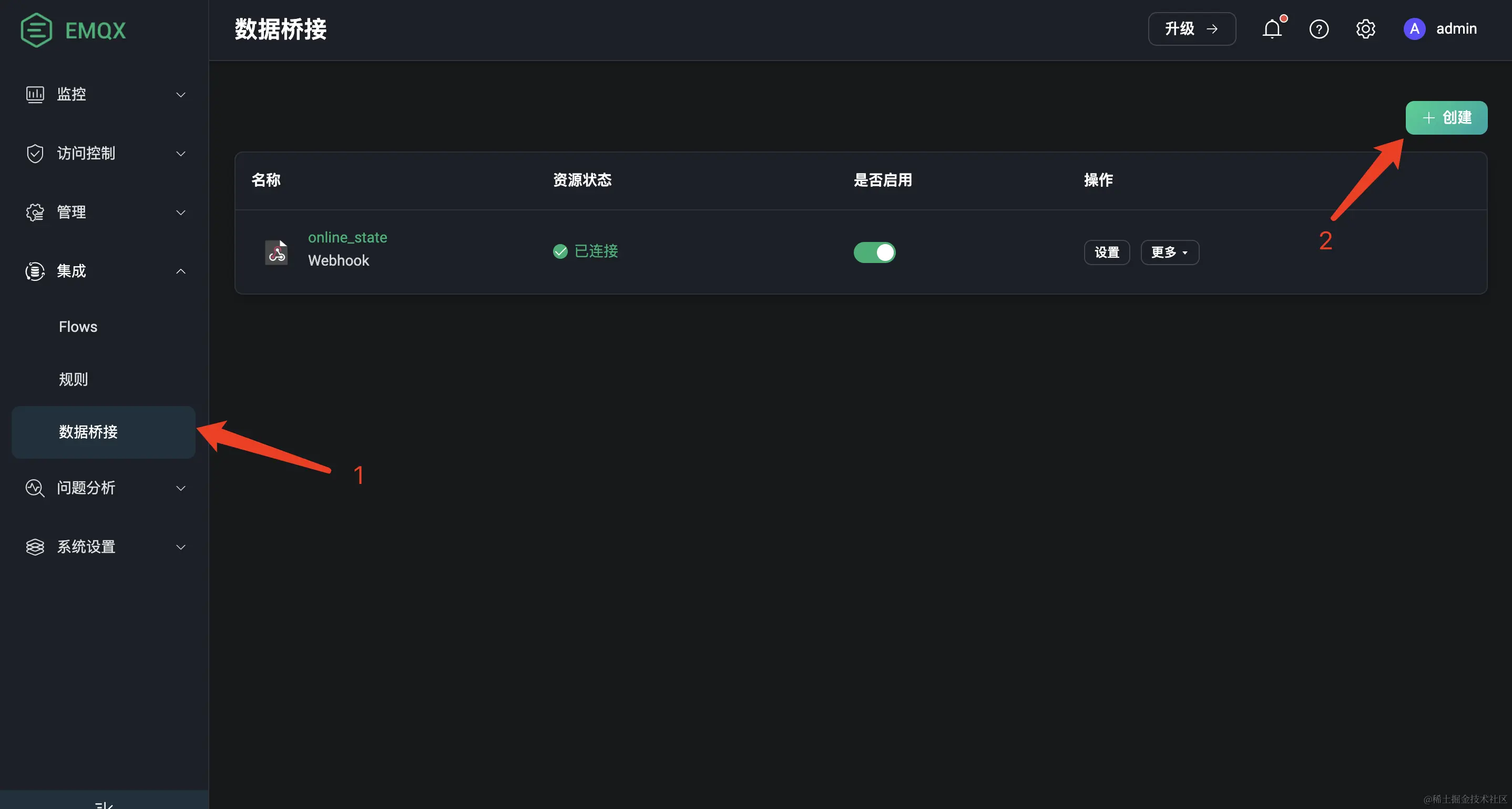Image resolution: width=1512 pixels, height=809 pixels.
Task: Click the 监控 monitoring sidebar icon
Action: pyautogui.click(x=35, y=95)
